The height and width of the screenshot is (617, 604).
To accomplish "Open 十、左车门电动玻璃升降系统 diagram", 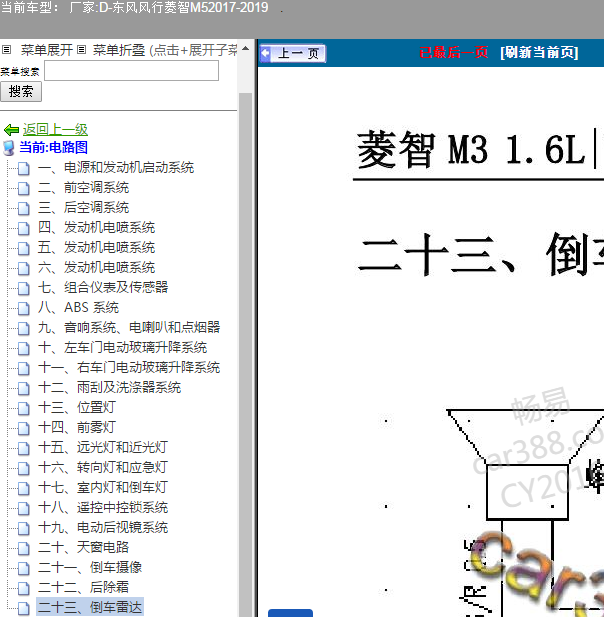I will (122, 347).
